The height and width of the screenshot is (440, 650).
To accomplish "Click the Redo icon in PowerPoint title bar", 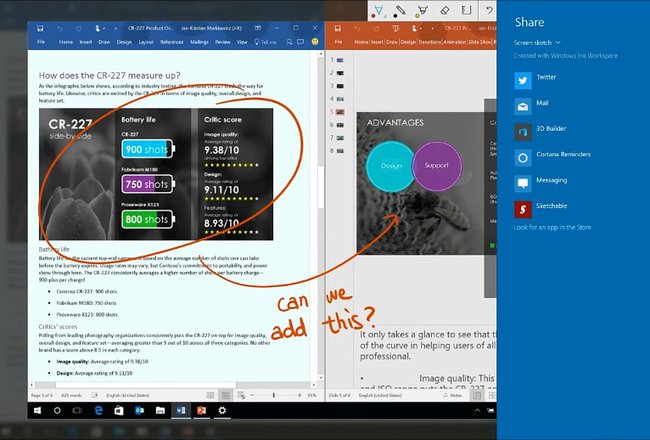I will coord(376,28).
